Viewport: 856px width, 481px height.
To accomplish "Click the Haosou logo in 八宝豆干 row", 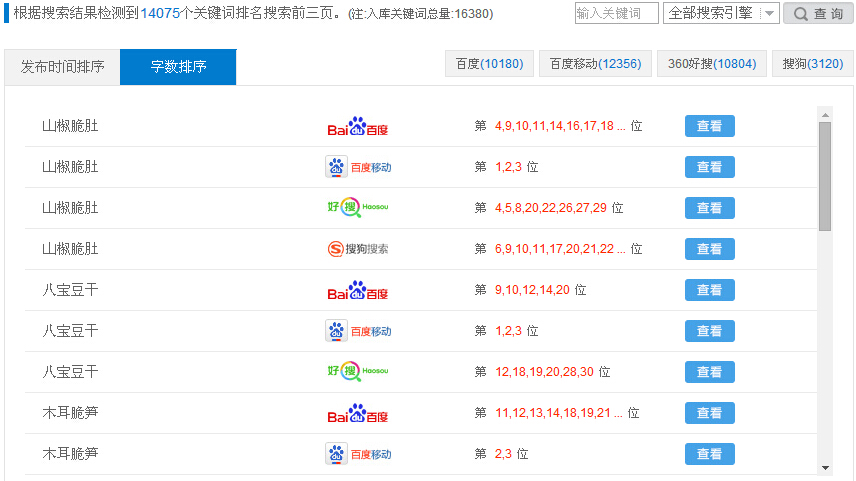I will tap(358, 371).
